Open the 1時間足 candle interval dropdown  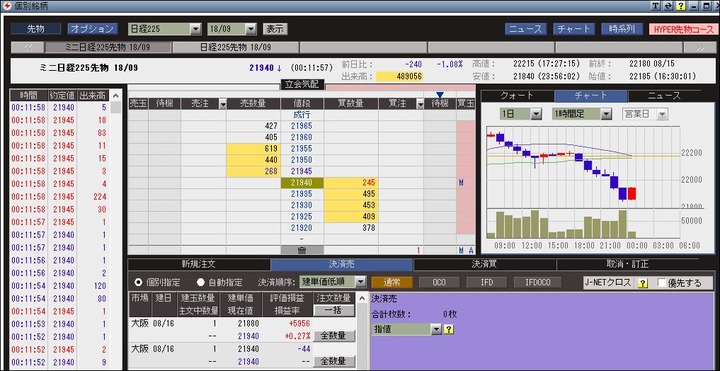click(607, 114)
